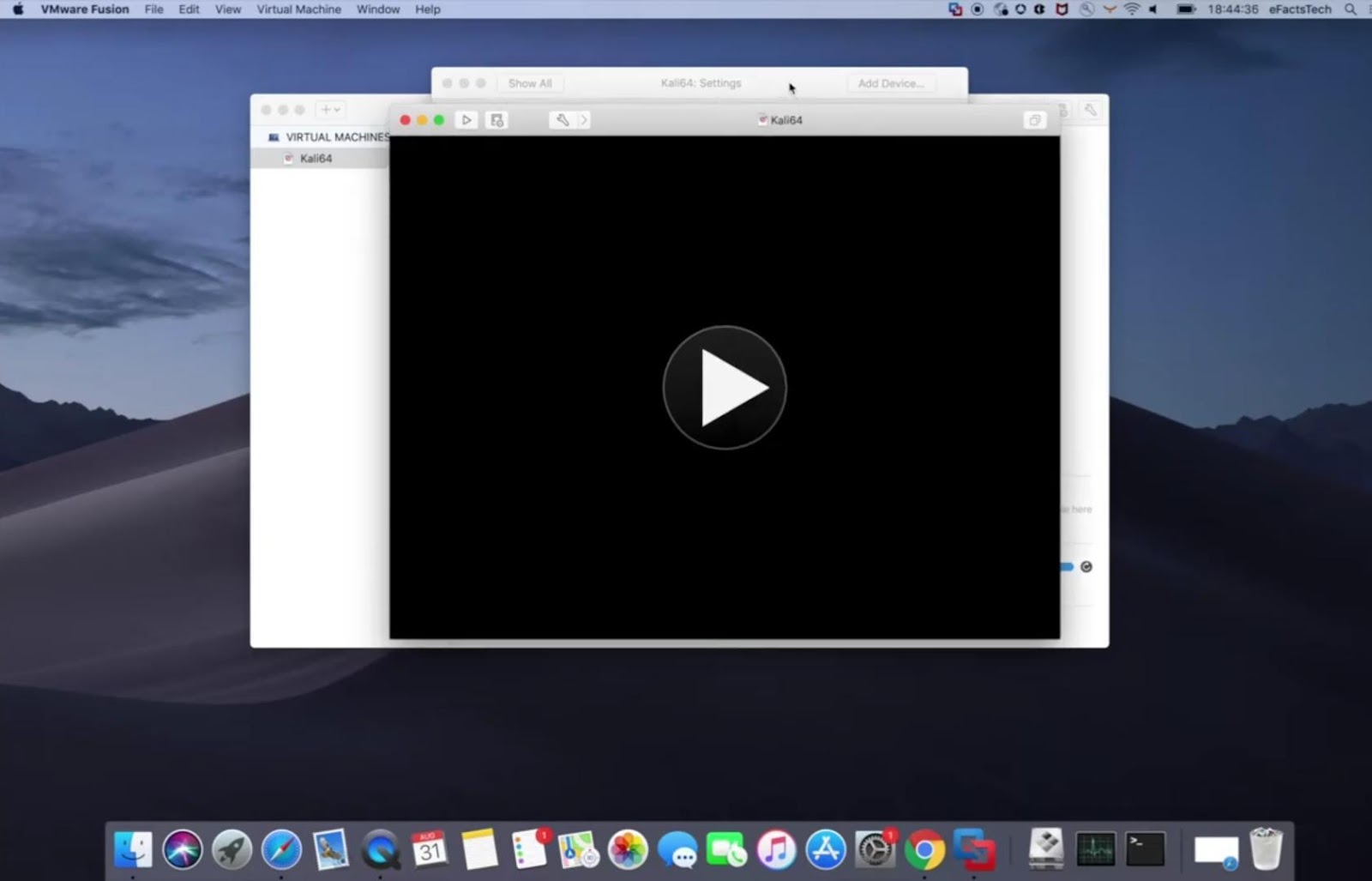Click the screen recording status icon in menu bar
The image size is (1372, 881).
click(x=978, y=9)
